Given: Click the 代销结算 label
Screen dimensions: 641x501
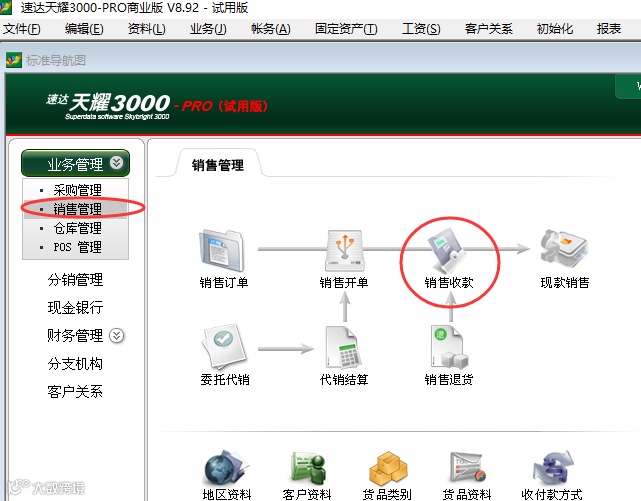Looking at the screenshot, I should click(344, 380).
